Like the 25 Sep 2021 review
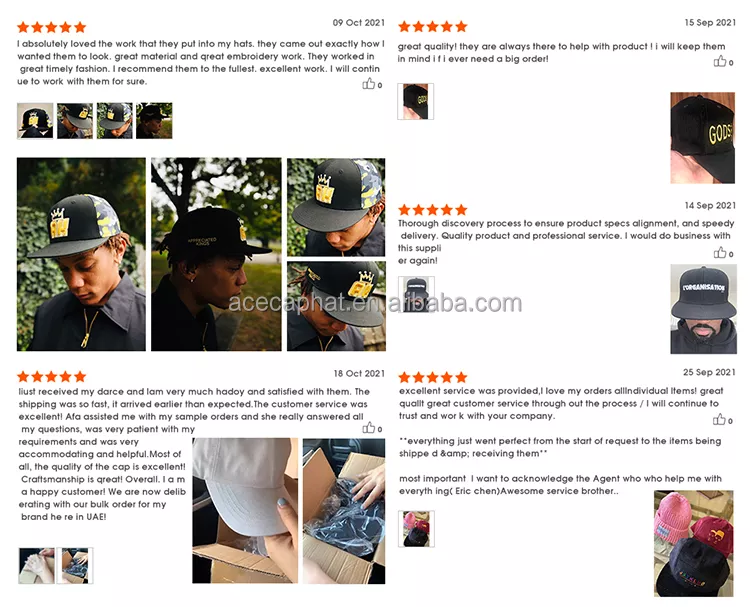This screenshot has height=607, width=750. coord(719,419)
